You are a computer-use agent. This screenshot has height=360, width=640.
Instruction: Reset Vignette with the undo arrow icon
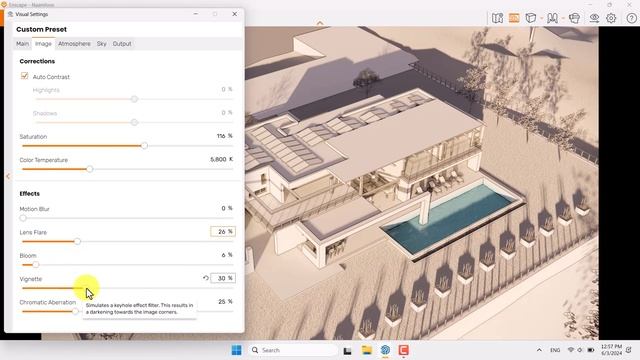[206, 278]
